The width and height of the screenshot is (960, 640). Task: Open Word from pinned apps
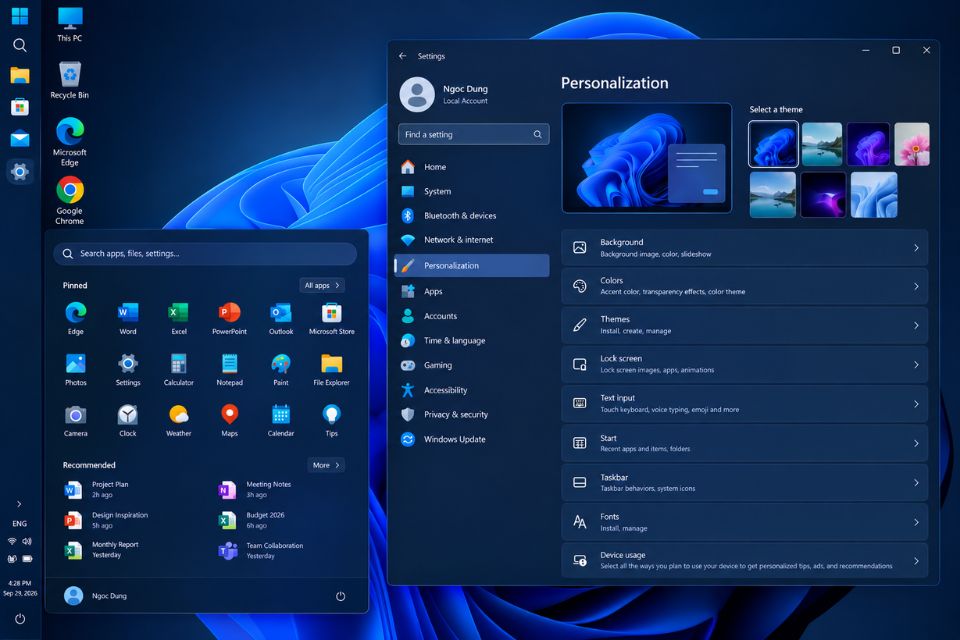[x=127, y=318]
